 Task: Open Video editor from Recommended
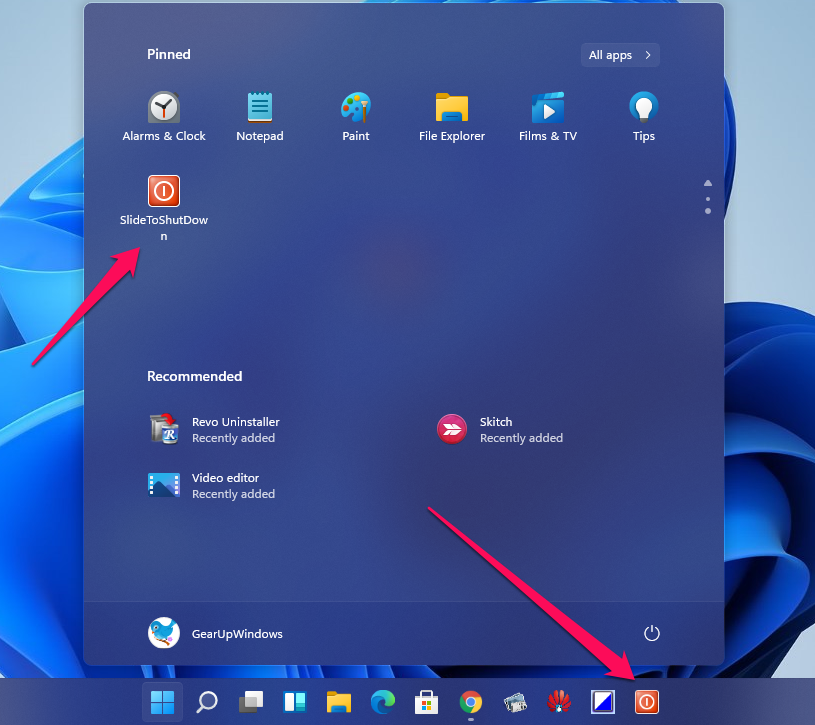(211, 485)
